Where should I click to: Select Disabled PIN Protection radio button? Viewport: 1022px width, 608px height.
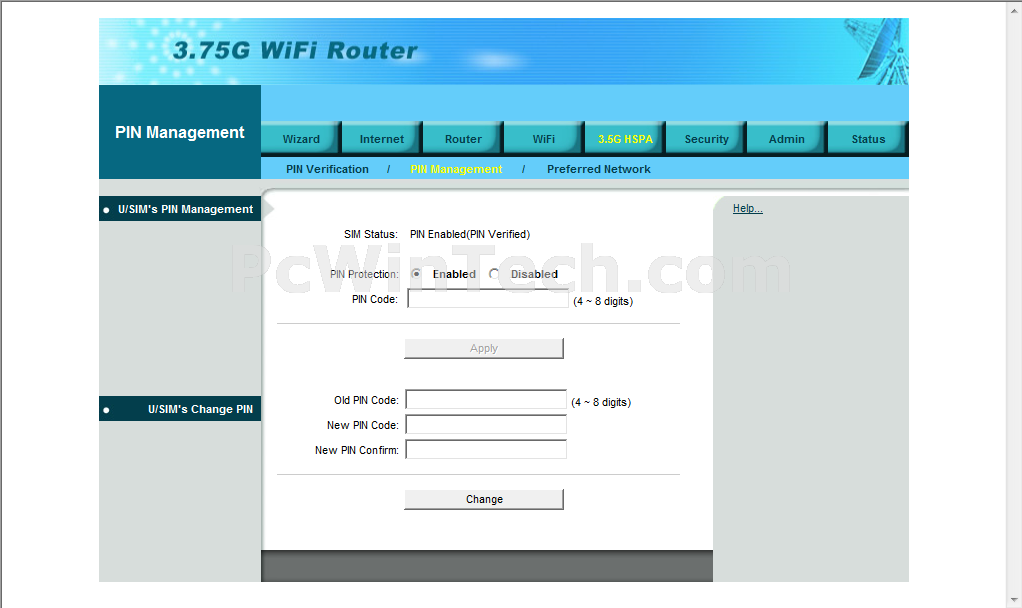click(494, 274)
